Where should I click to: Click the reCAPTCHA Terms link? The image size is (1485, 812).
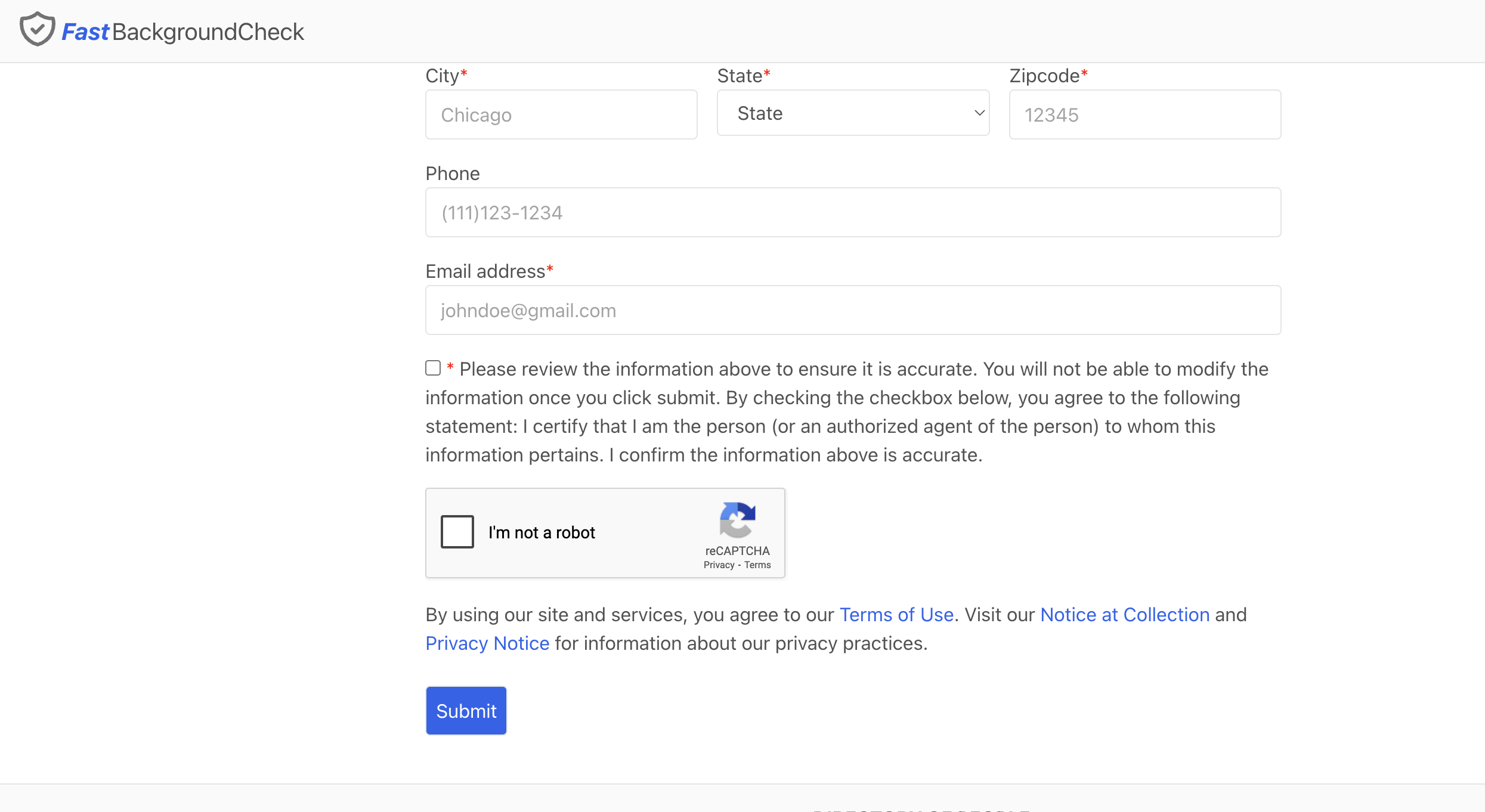point(757,565)
